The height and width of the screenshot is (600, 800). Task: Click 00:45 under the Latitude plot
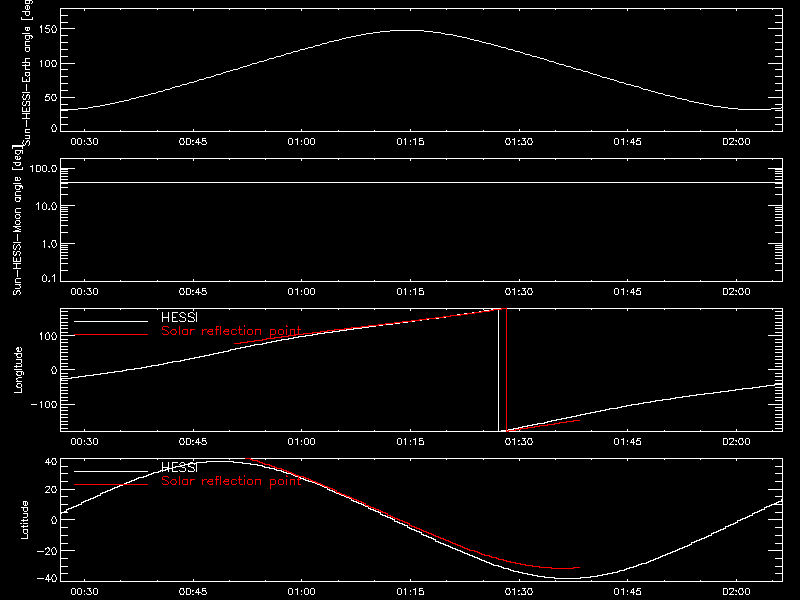193,592
